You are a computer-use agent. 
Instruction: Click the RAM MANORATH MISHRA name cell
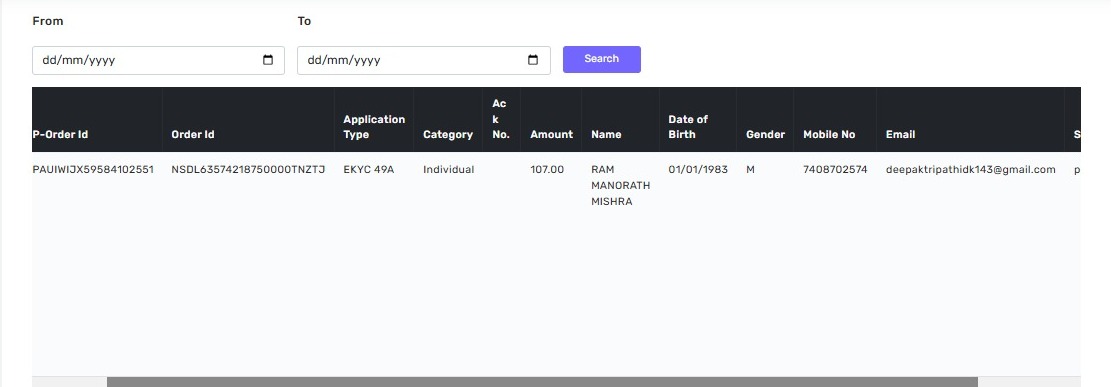pos(620,186)
